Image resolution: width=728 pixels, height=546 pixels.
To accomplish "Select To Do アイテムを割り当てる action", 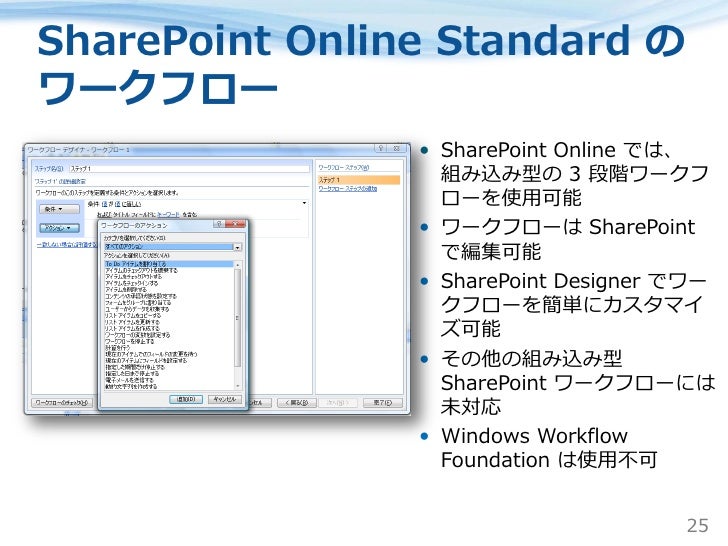I will (169, 264).
